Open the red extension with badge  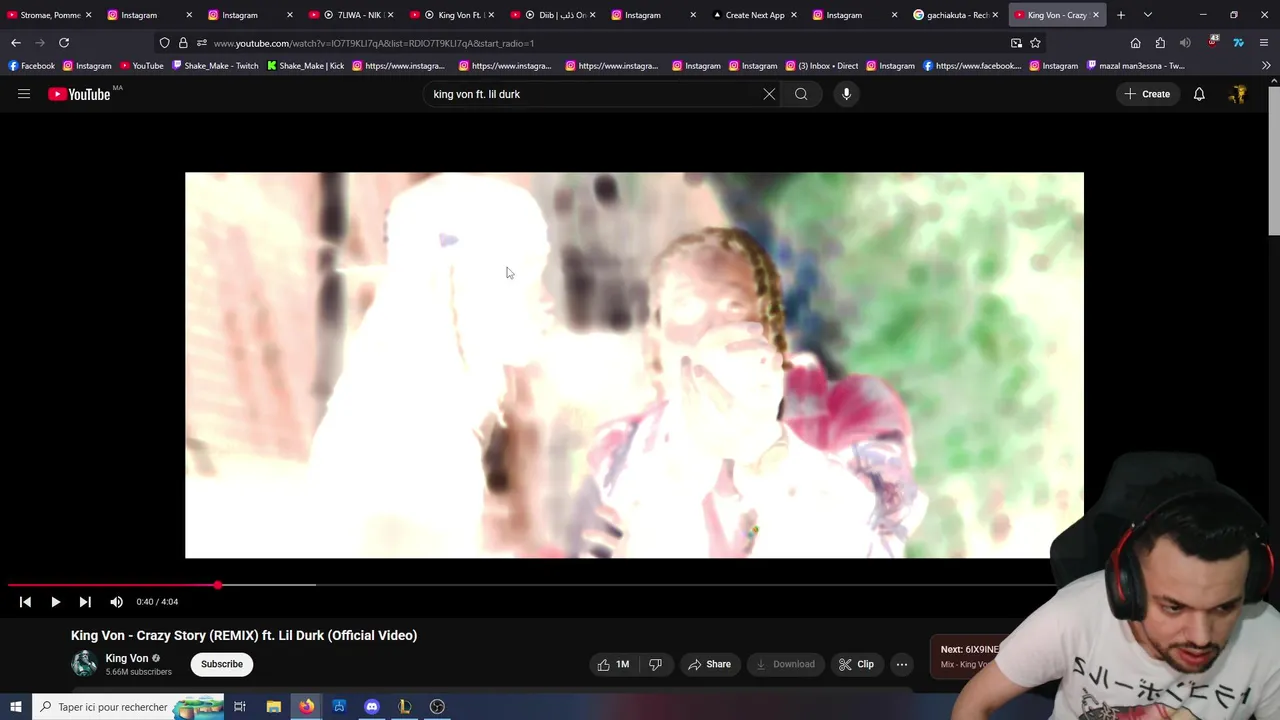(1213, 42)
